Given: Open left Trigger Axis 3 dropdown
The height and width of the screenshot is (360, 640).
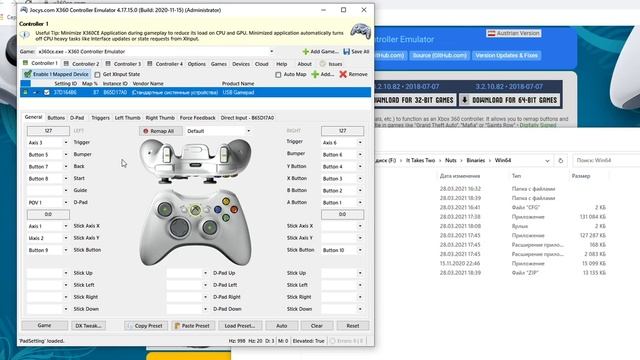Looking at the screenshot, I should pyautogui.click(x=66, y=142).
